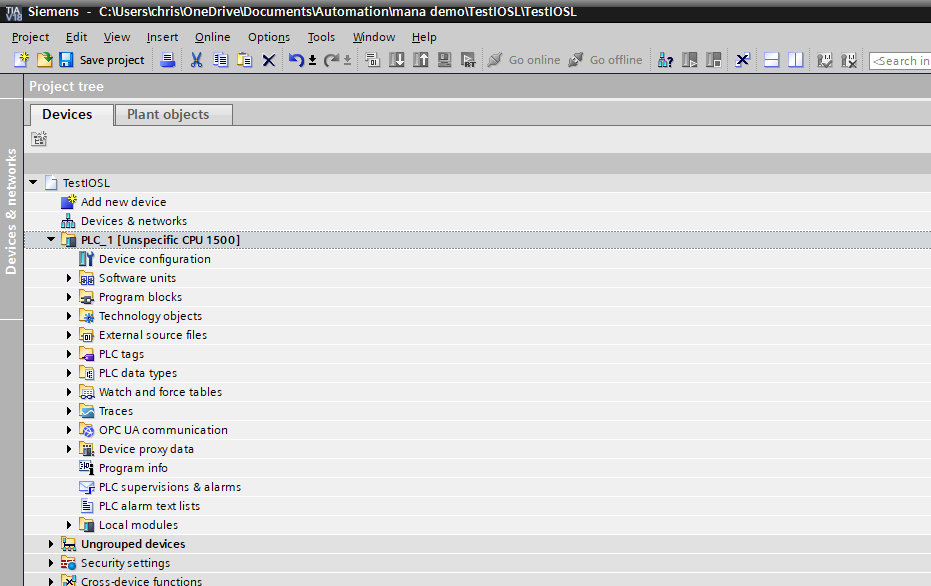Click the Delete X icon
This screenshot has height=586, width=931.
coord(269,60)
